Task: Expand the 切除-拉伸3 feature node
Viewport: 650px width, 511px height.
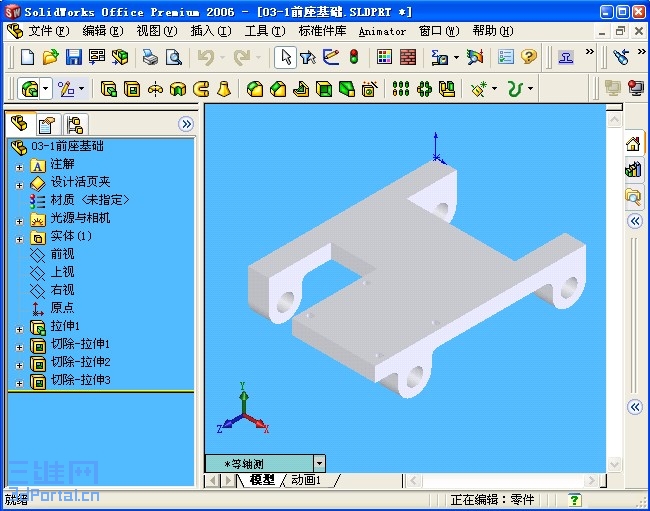Action: (19, 383)
